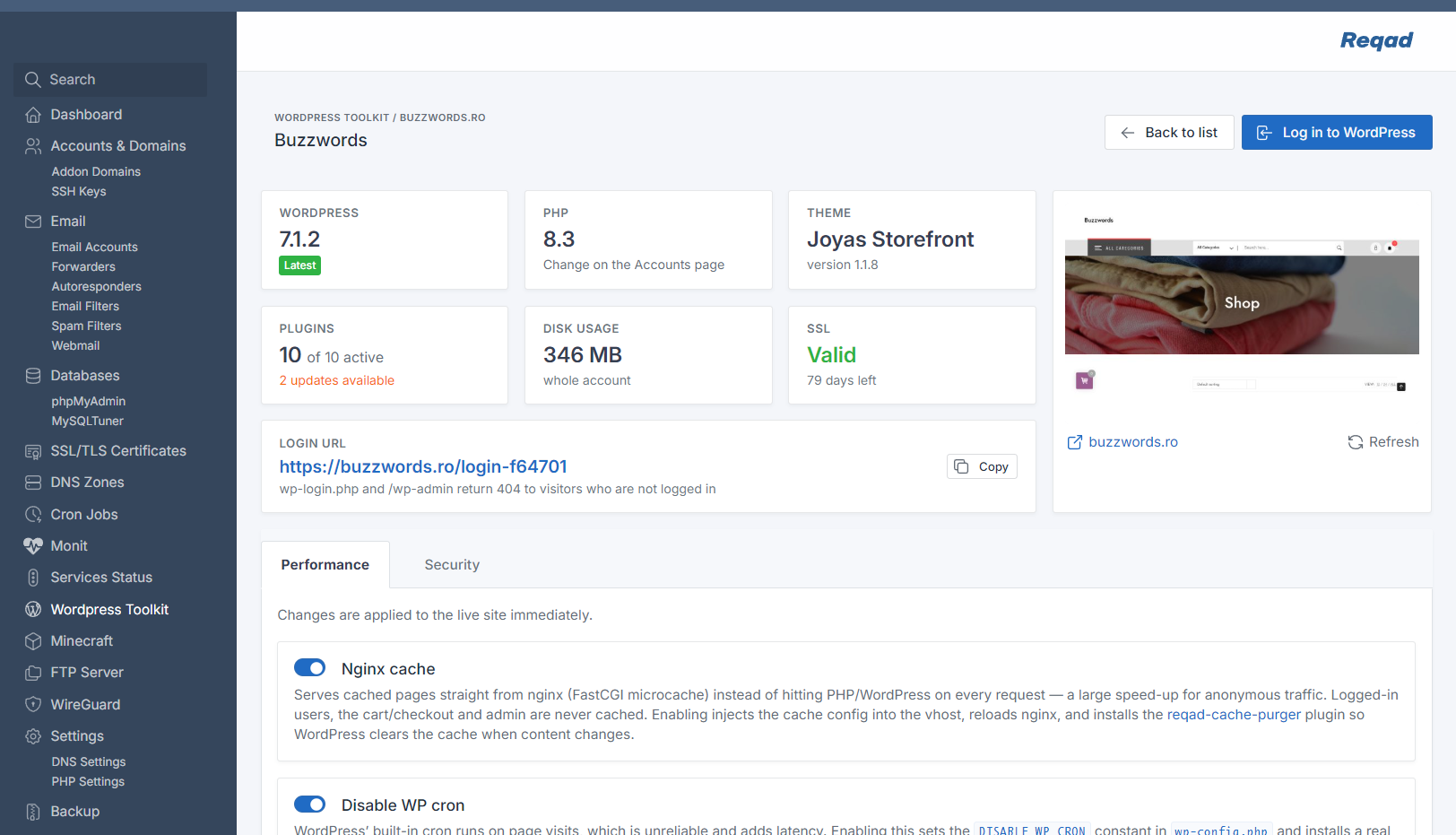This screenshot has height=835, width=1456.
Task: Click the Backup file icon
Action: point(33,812)
